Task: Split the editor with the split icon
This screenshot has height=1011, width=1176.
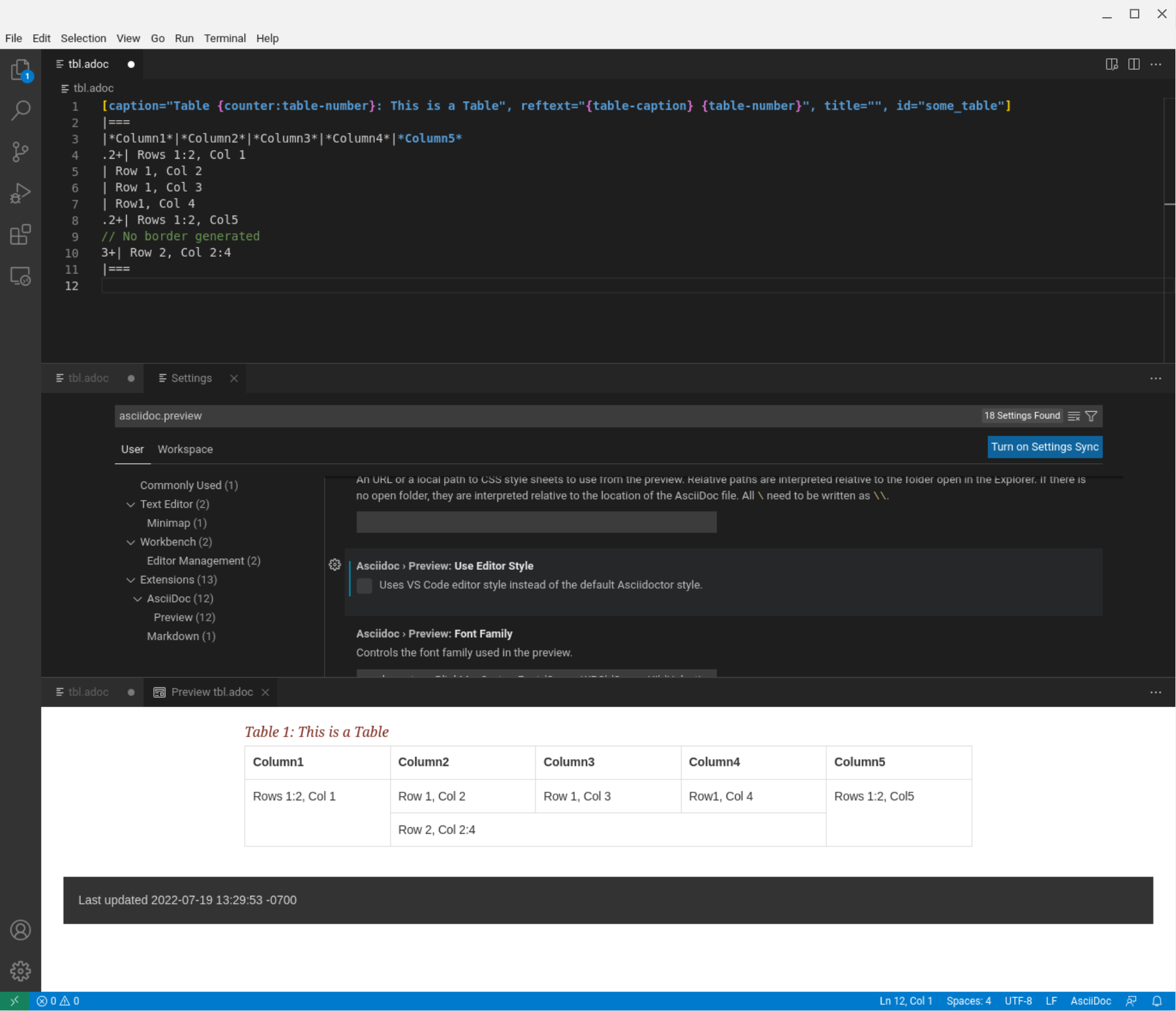Action: (1134, 64)
